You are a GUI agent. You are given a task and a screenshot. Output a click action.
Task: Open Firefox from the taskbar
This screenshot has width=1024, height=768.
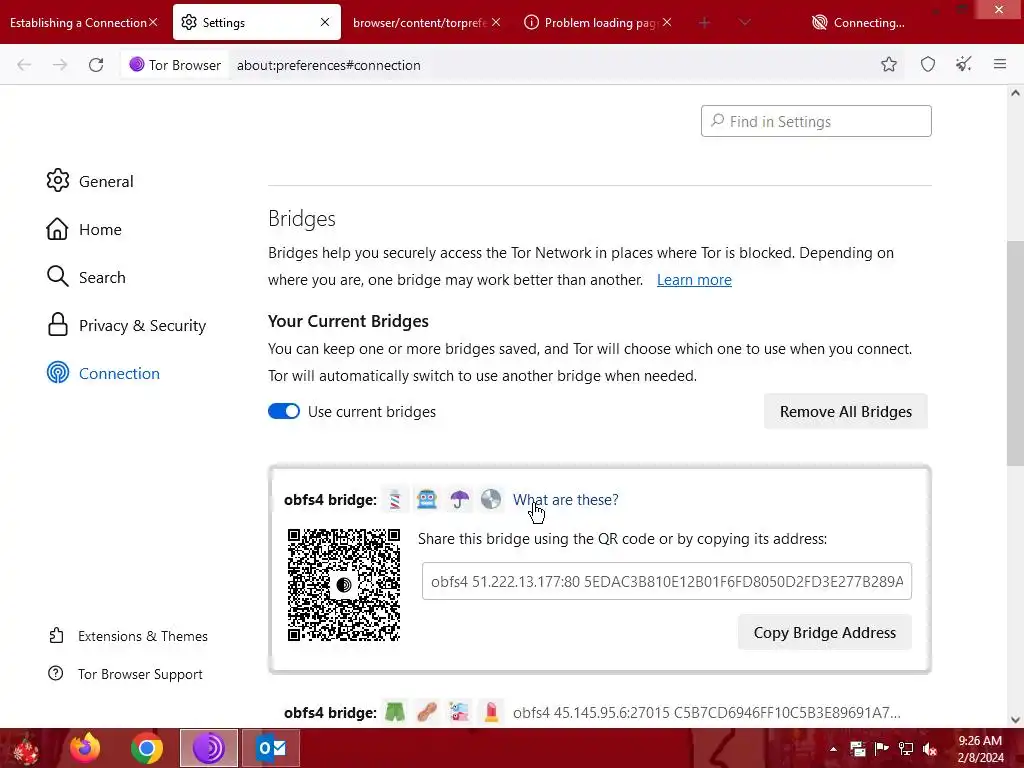pyautogui.click(x=85, y=748)
